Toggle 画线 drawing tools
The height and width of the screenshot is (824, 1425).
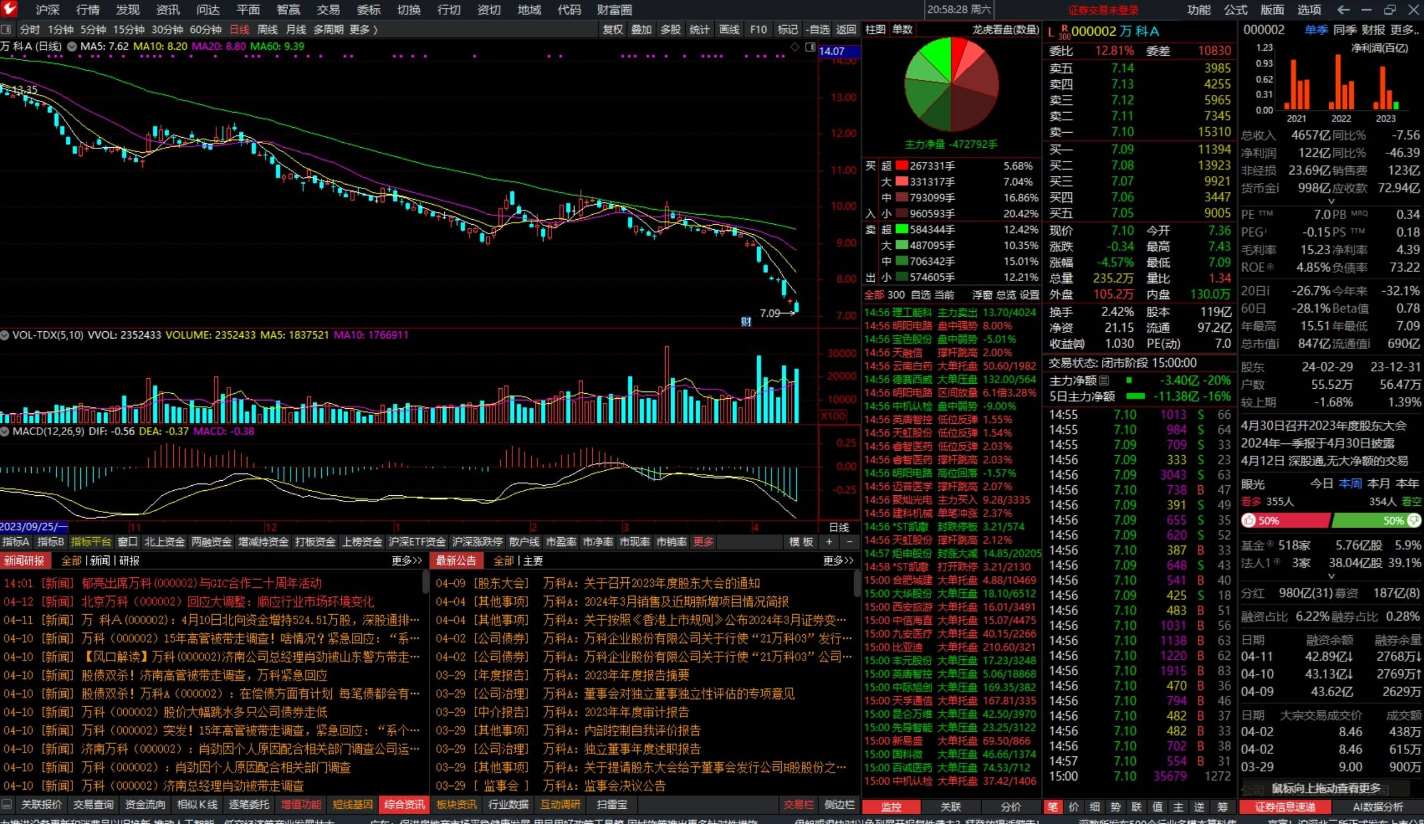[x=730, y=30]
